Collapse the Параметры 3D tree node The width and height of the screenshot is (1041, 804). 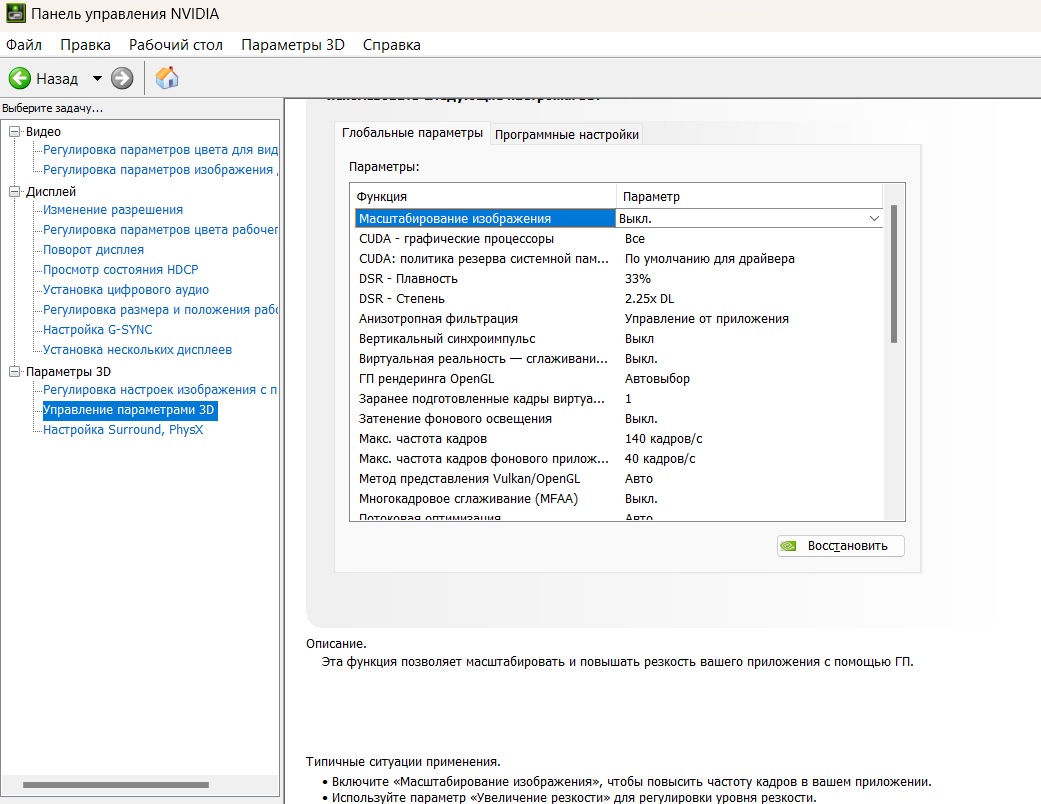[14, 371]
